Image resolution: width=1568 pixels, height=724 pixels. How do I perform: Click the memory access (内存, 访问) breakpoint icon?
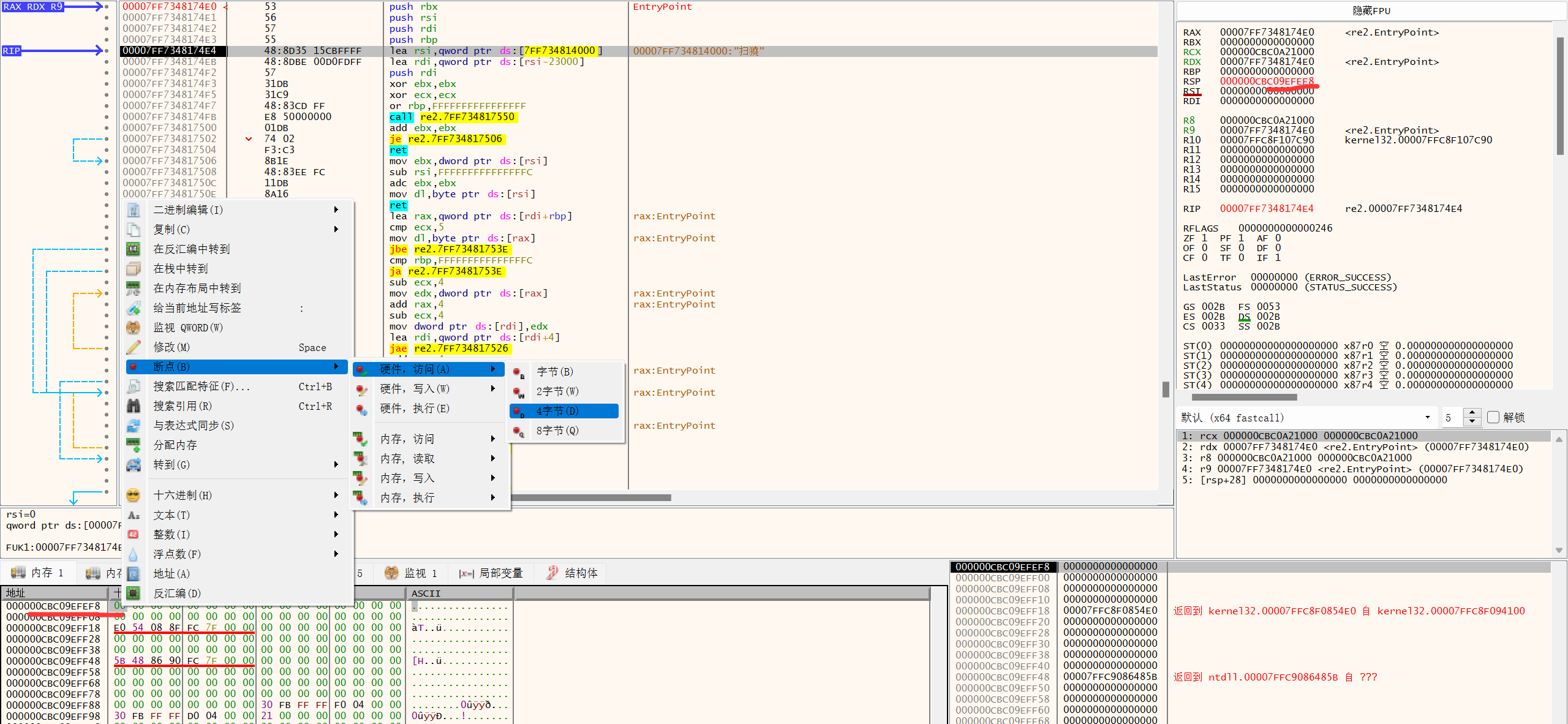click(x=360, y=439)
